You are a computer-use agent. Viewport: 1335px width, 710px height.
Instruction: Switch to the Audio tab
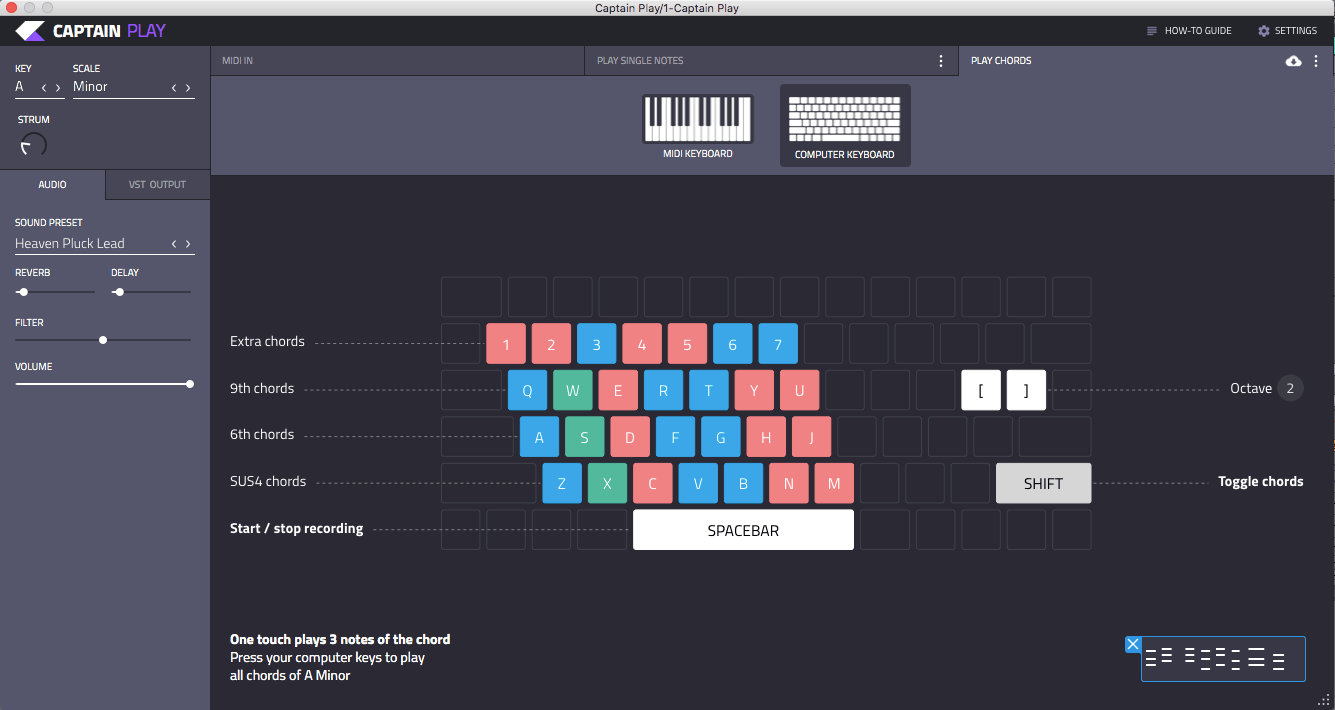pyautogui.click(x=52, y=185)
